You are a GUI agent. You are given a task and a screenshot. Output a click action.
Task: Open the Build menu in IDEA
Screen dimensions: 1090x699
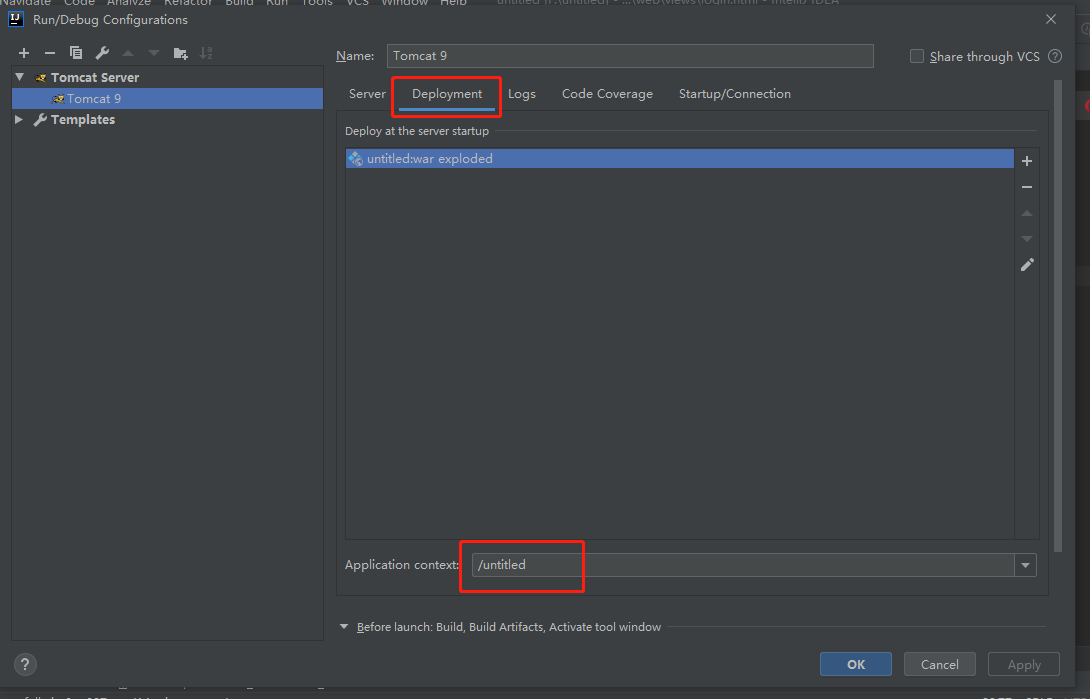pyautogui.click(x=239, y=3)
